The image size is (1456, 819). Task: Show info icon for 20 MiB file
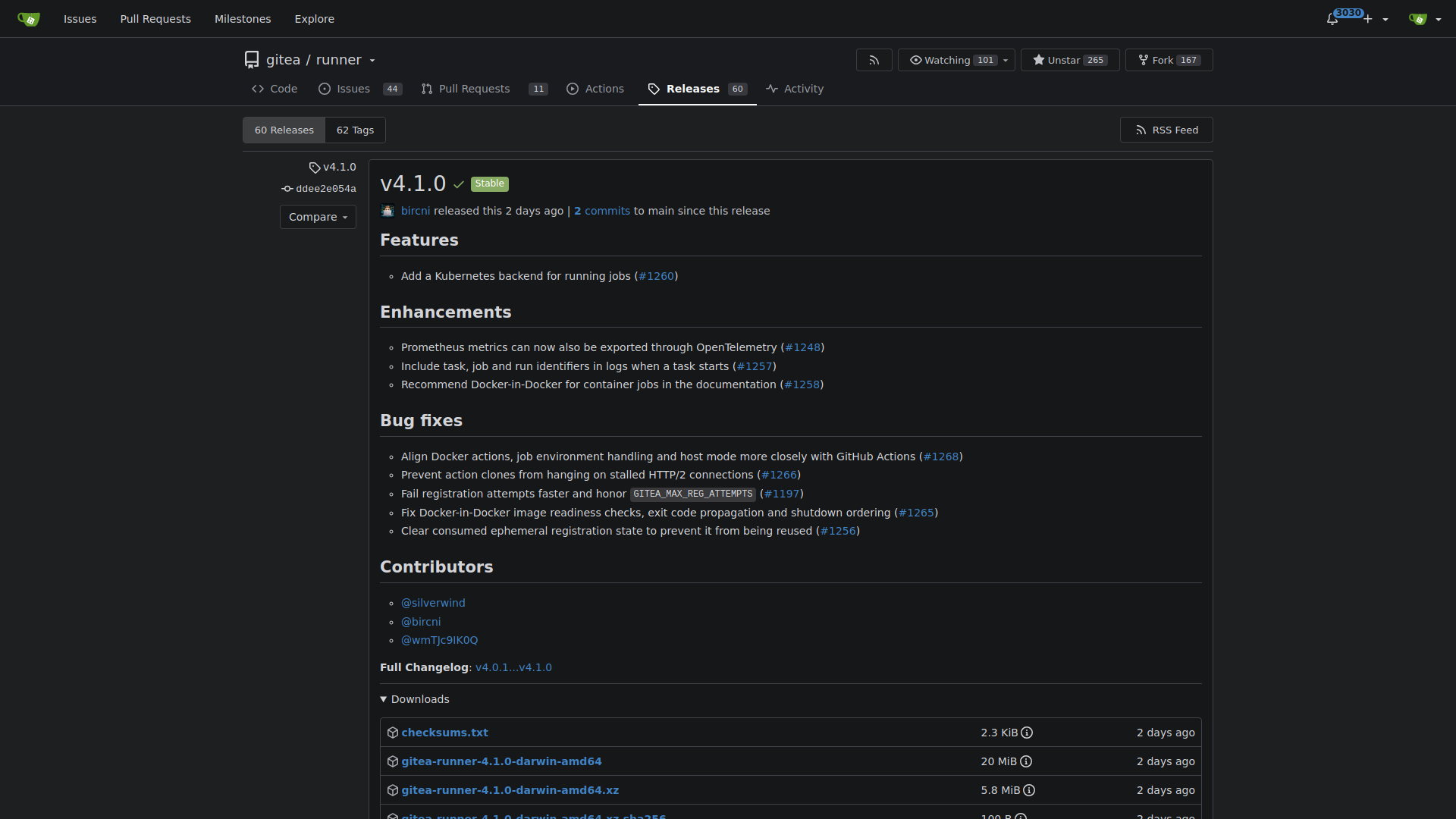(x=1026, y=761)
